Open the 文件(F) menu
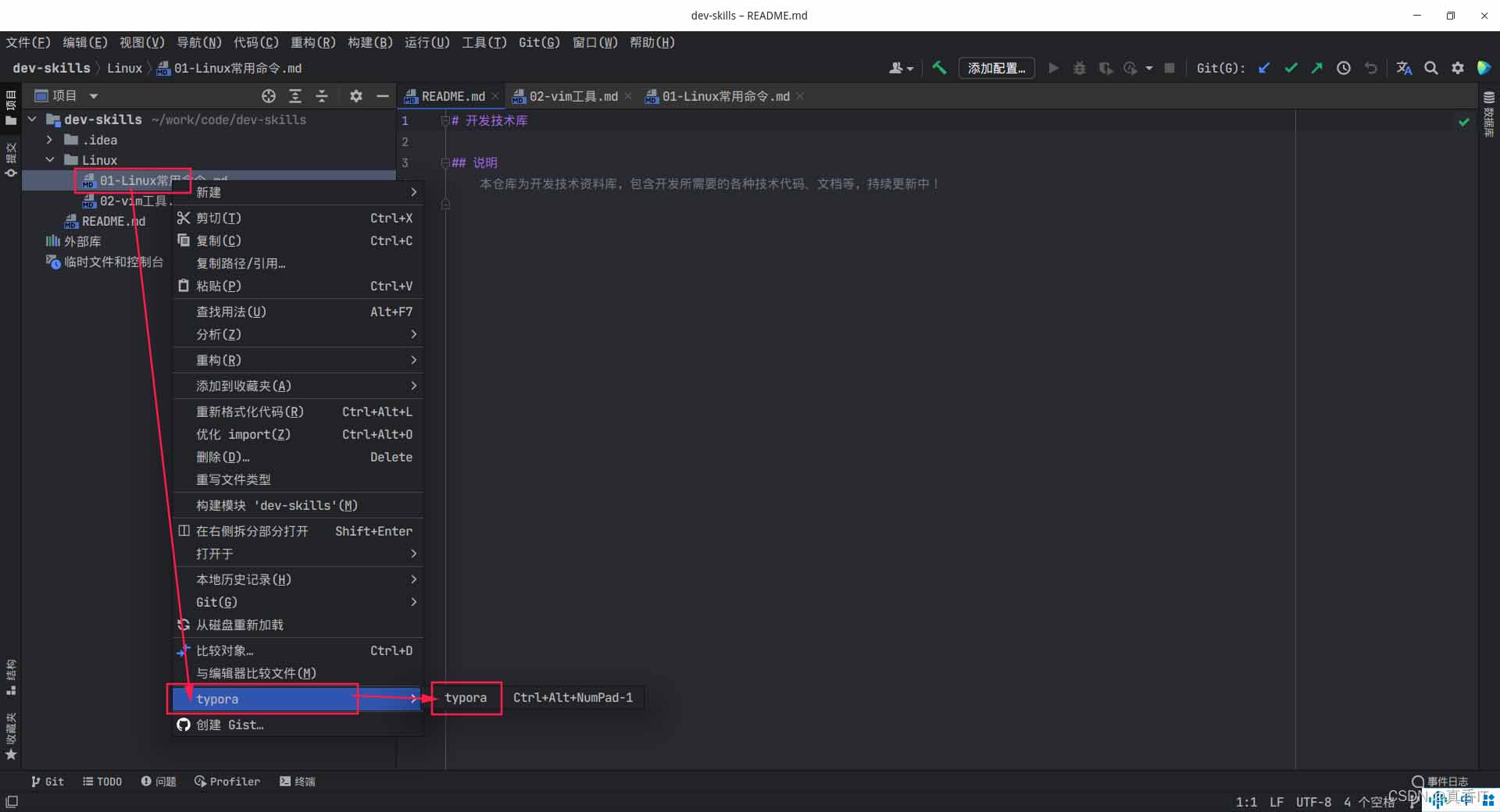This screenshot has height=812, width=1500. point(28,42)
